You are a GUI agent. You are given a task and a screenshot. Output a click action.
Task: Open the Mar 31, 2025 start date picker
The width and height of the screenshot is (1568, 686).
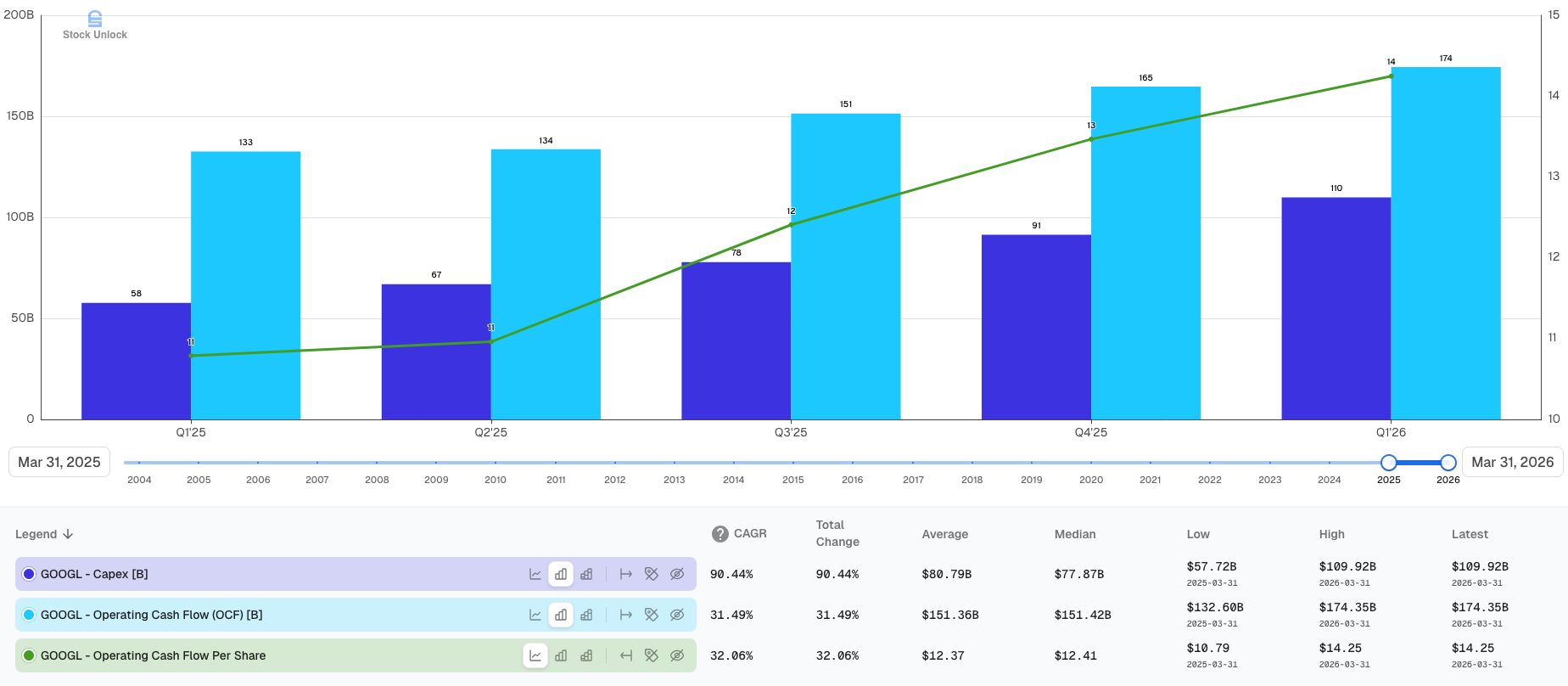[x=59, y=462]
